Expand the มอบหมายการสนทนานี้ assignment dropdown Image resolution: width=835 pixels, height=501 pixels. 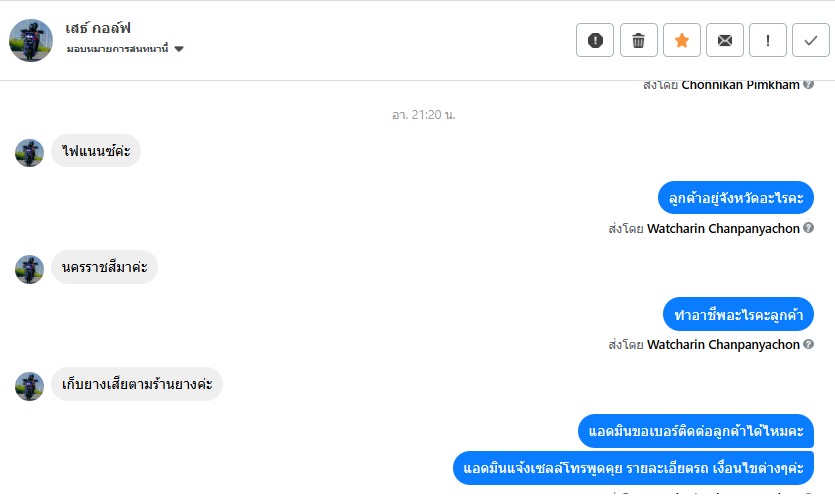125,49
